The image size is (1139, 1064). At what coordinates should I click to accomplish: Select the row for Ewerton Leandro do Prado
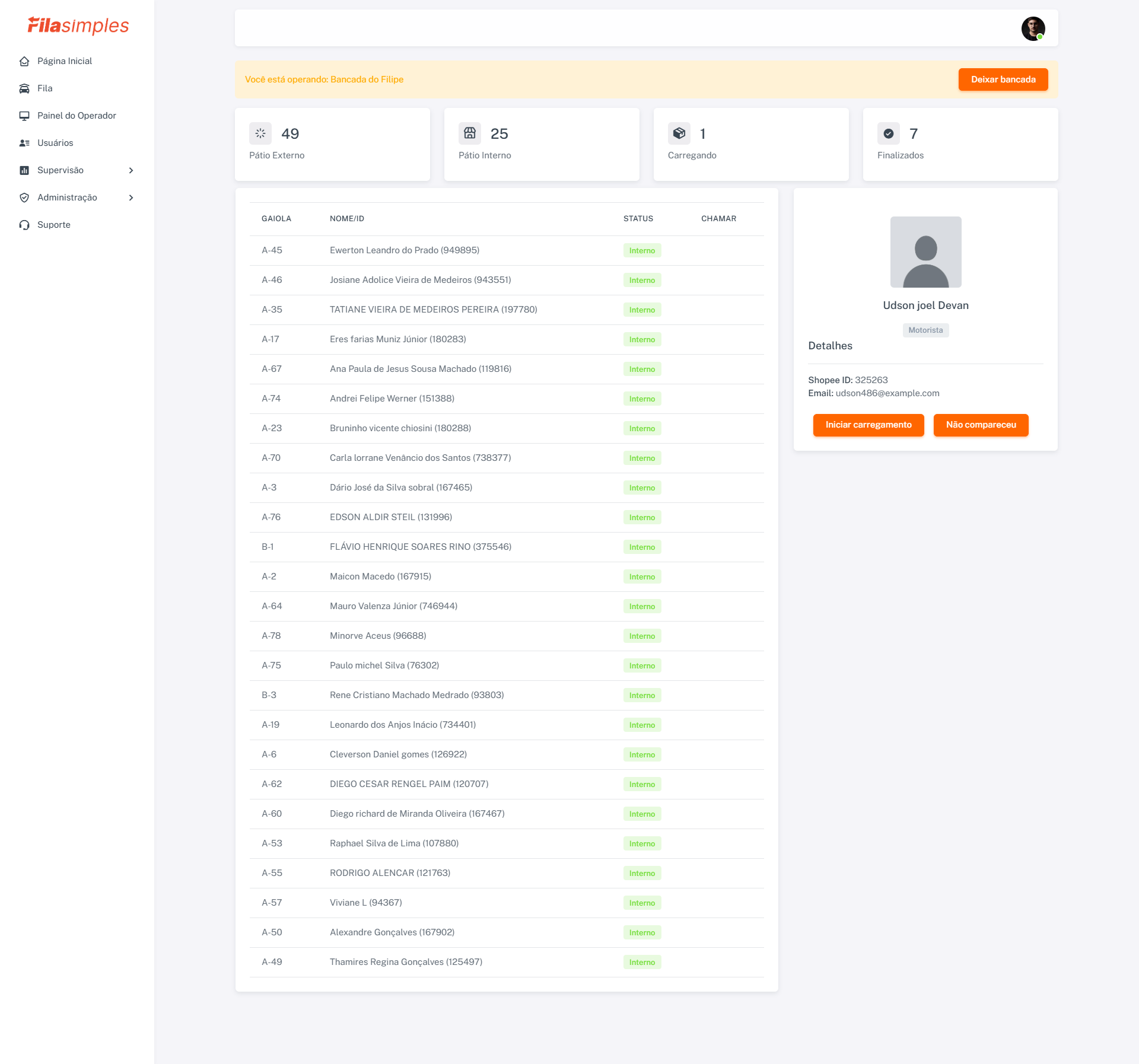pos(405,250)
